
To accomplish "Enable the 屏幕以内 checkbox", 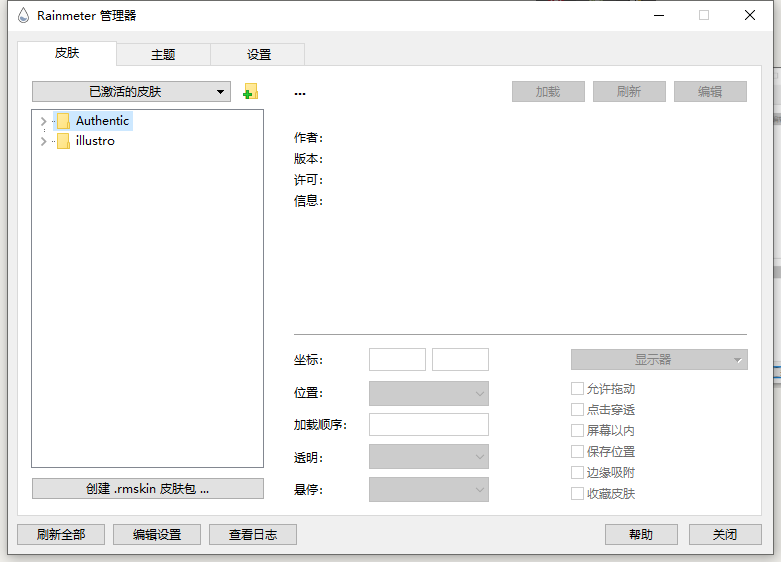I will [x=577, y=430].
